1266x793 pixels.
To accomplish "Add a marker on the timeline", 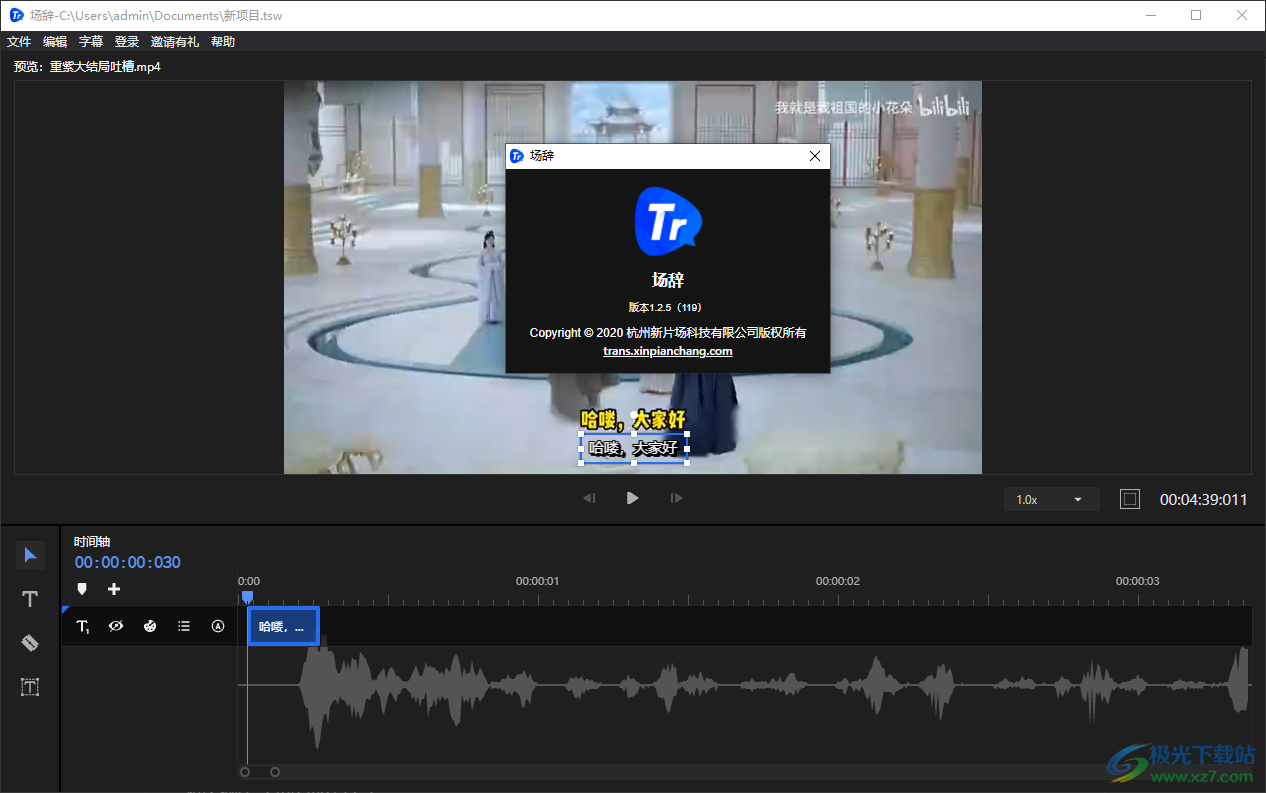I will [x=82, y=589].
